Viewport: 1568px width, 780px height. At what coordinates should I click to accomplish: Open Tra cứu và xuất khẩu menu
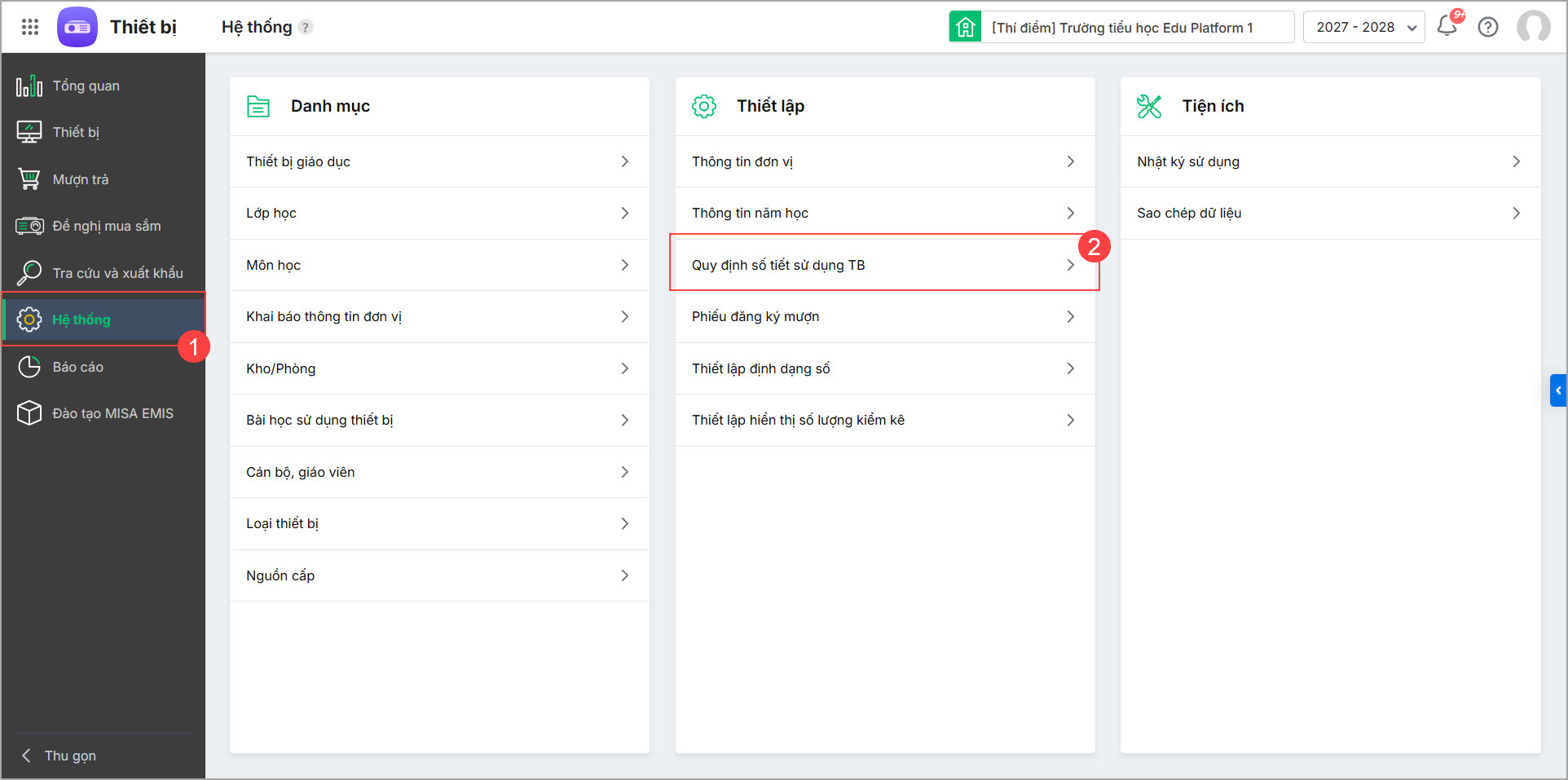pyautogui.click(x=117, y=273)
